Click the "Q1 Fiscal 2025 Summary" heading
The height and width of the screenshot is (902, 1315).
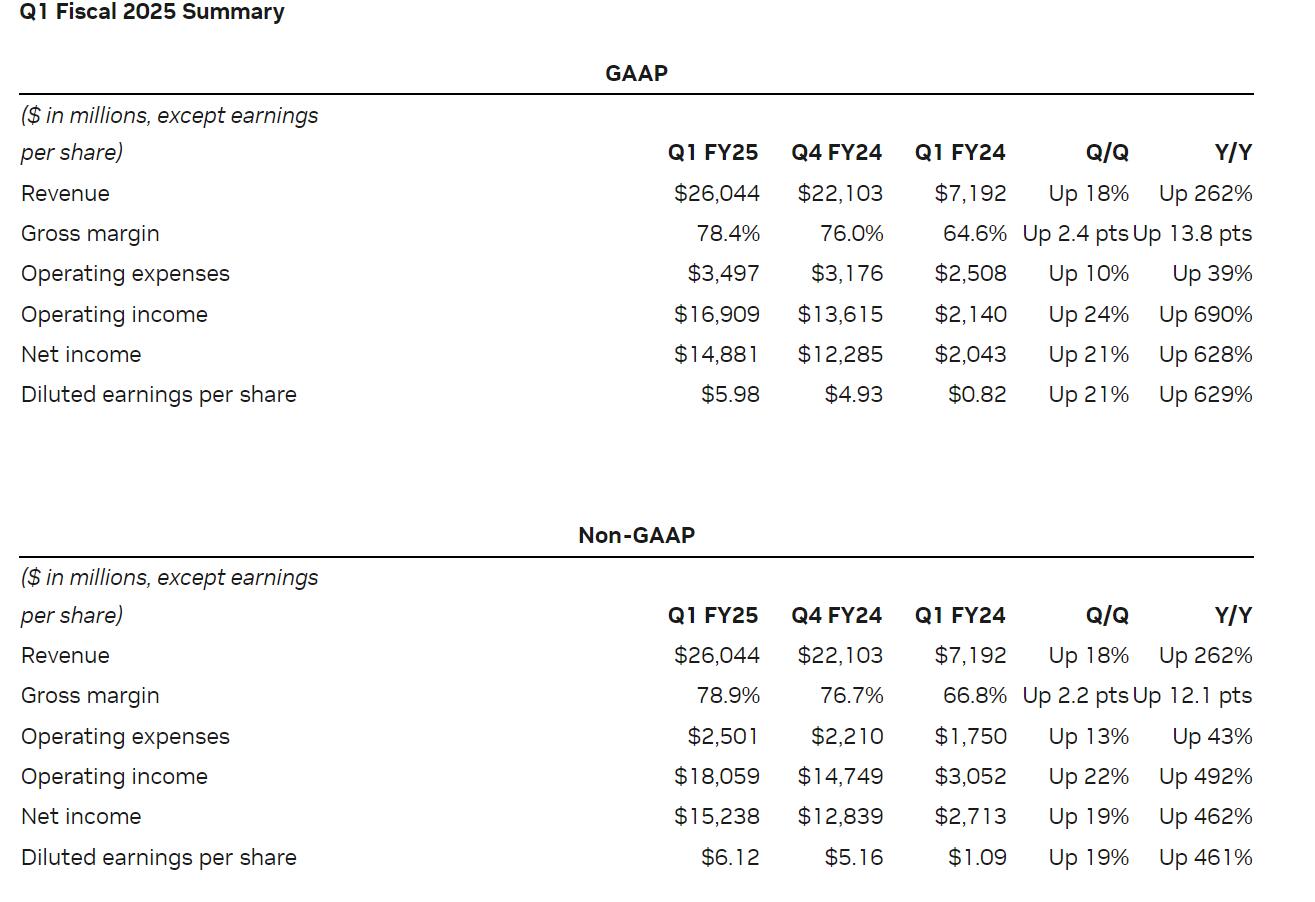(x=152, y=12)
